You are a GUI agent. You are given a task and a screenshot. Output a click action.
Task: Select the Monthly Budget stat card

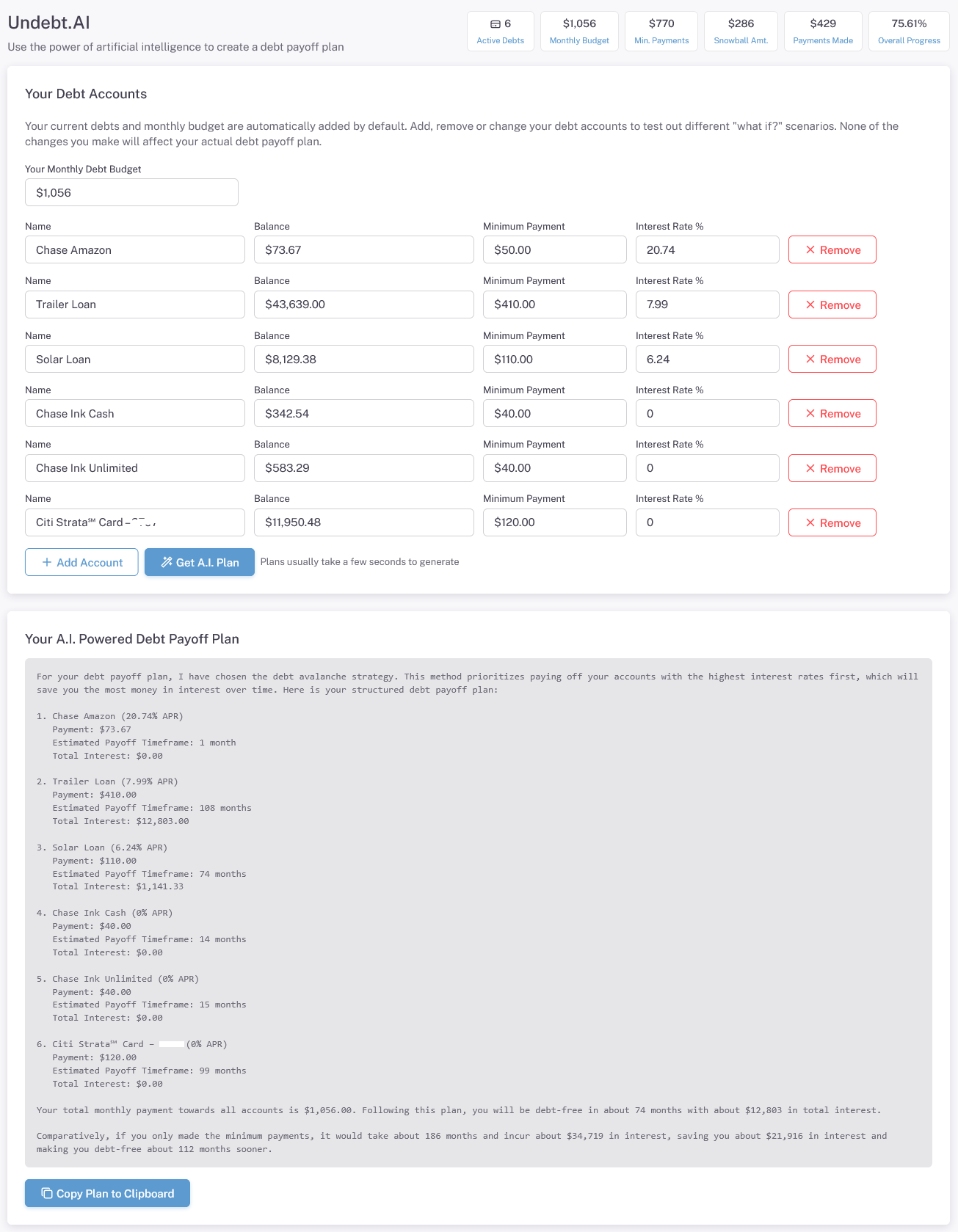tap(579, 32)
